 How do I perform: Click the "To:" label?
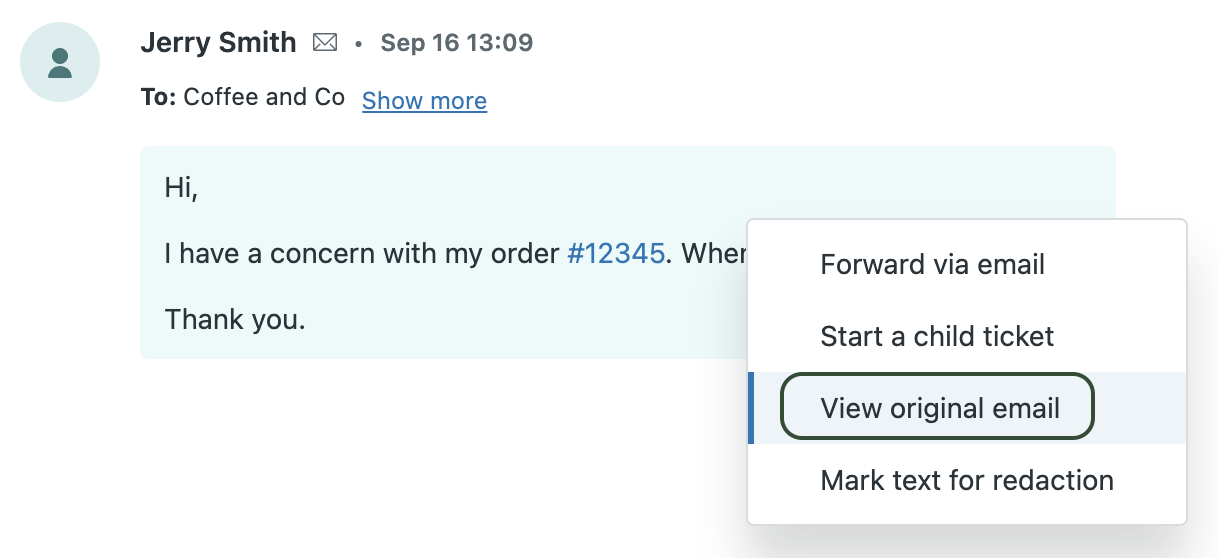[158, 97]
